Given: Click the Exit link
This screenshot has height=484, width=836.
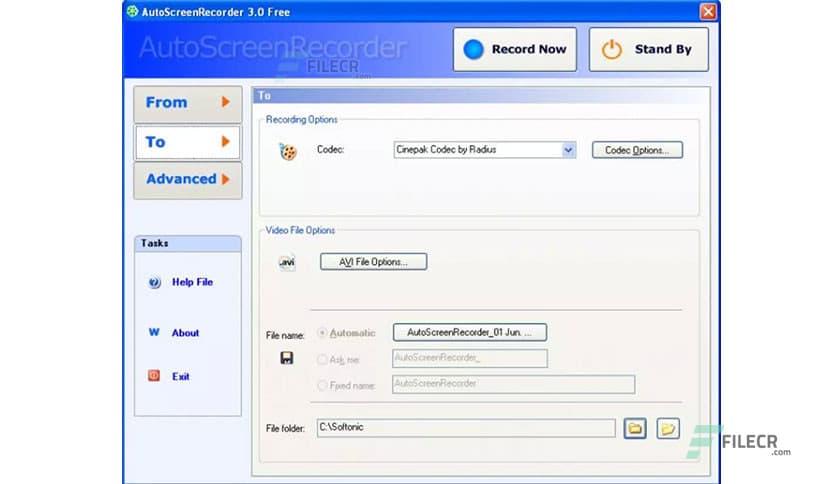Looking at the screenshot, I should 181,376.
